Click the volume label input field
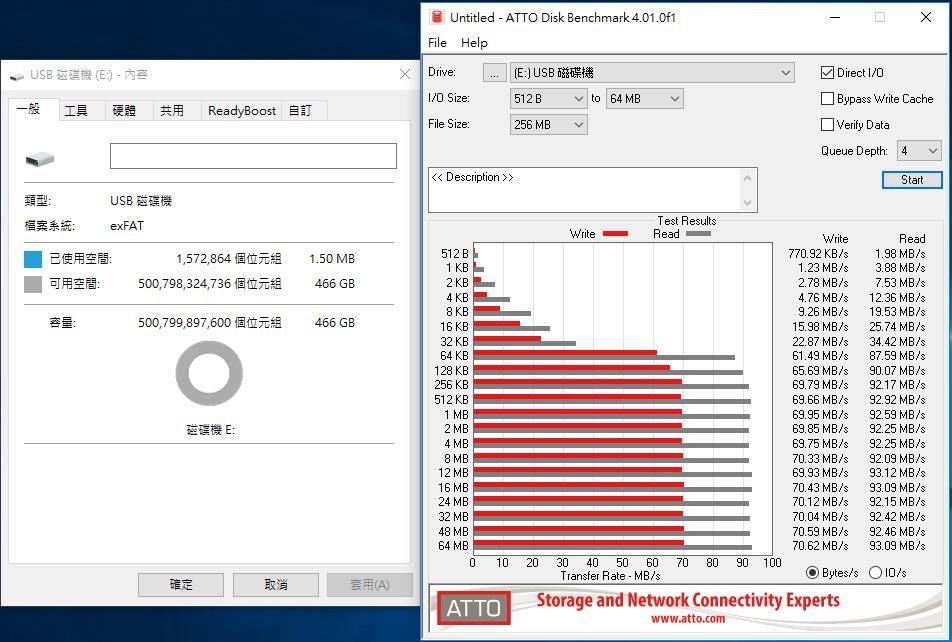The width and height of the screenshot is (952, 642). (x=253, y=156)
